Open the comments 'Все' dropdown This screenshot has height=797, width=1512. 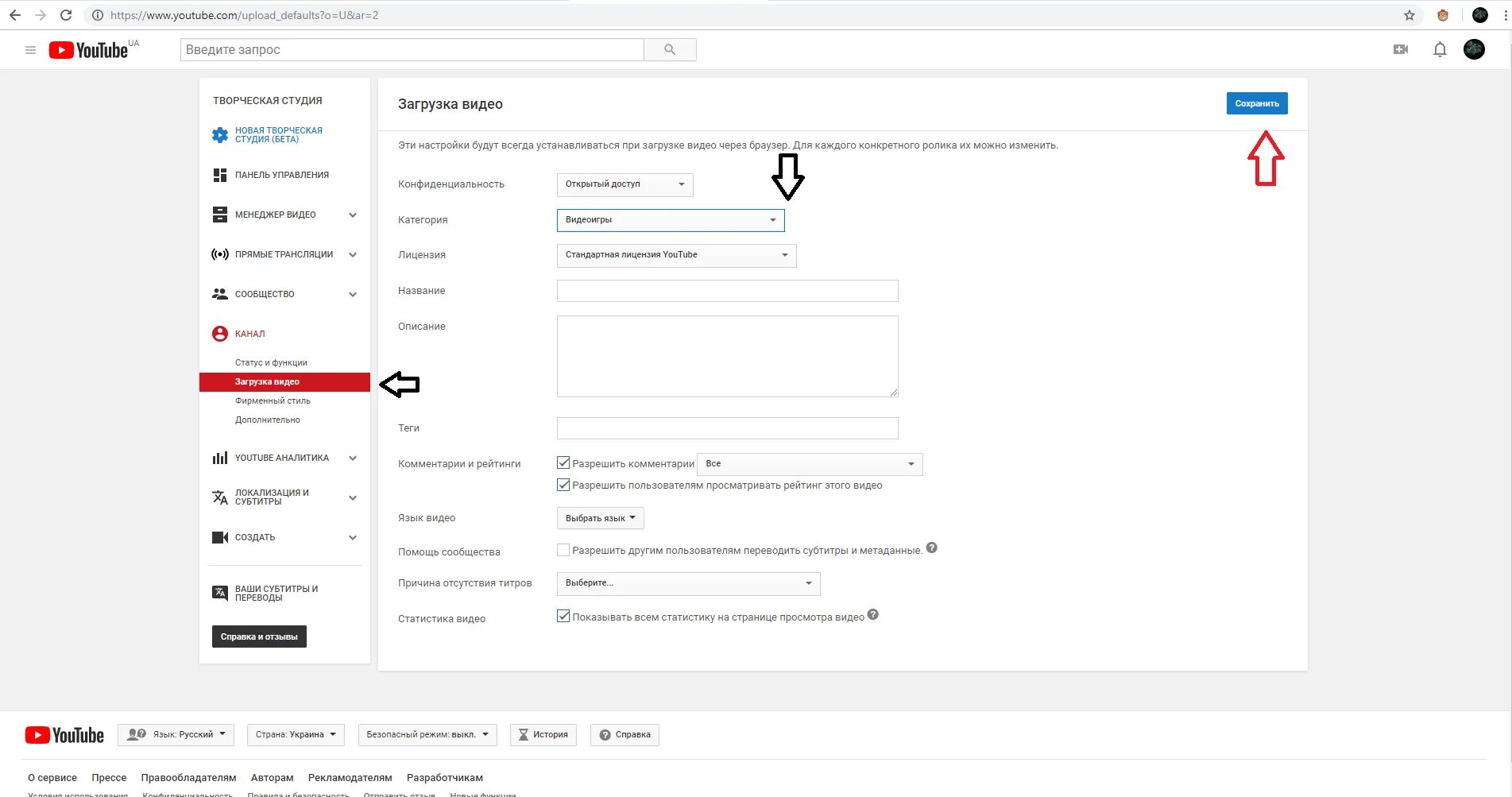point(810,464)
